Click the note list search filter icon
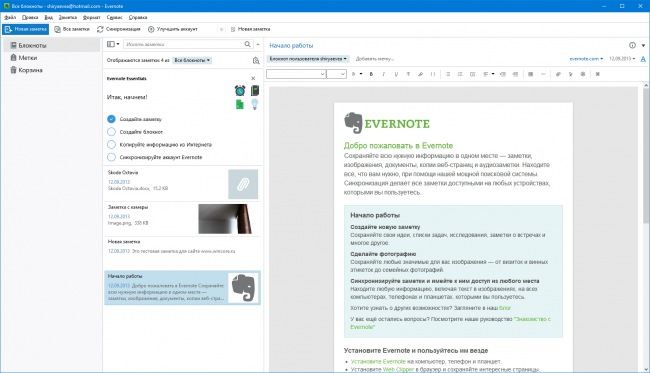The image size is (650, 373). coord(256,61)
